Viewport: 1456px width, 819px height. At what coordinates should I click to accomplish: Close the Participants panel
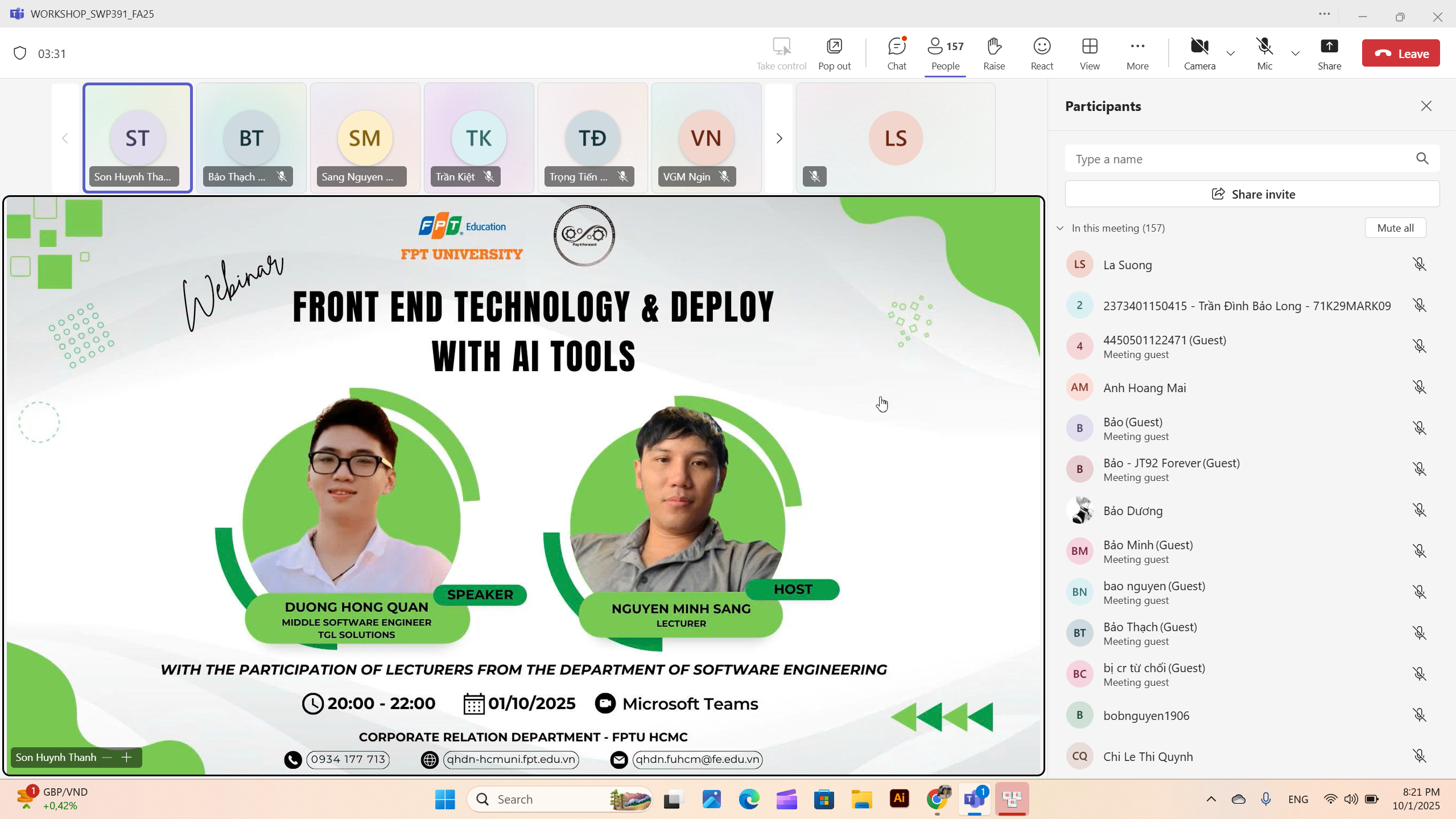click(x=1426, y=106)
